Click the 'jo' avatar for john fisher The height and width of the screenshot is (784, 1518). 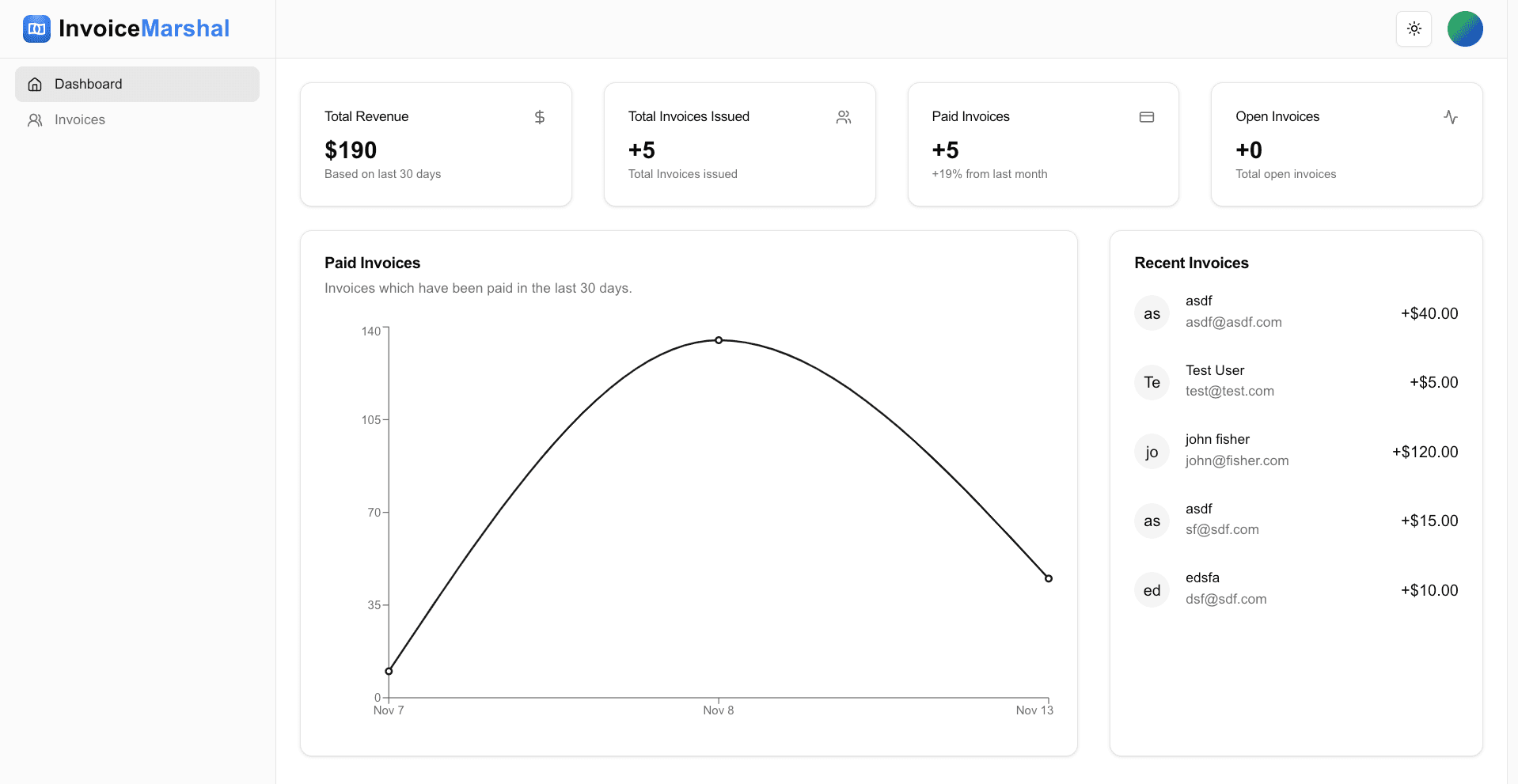[x=1152, y=452]
